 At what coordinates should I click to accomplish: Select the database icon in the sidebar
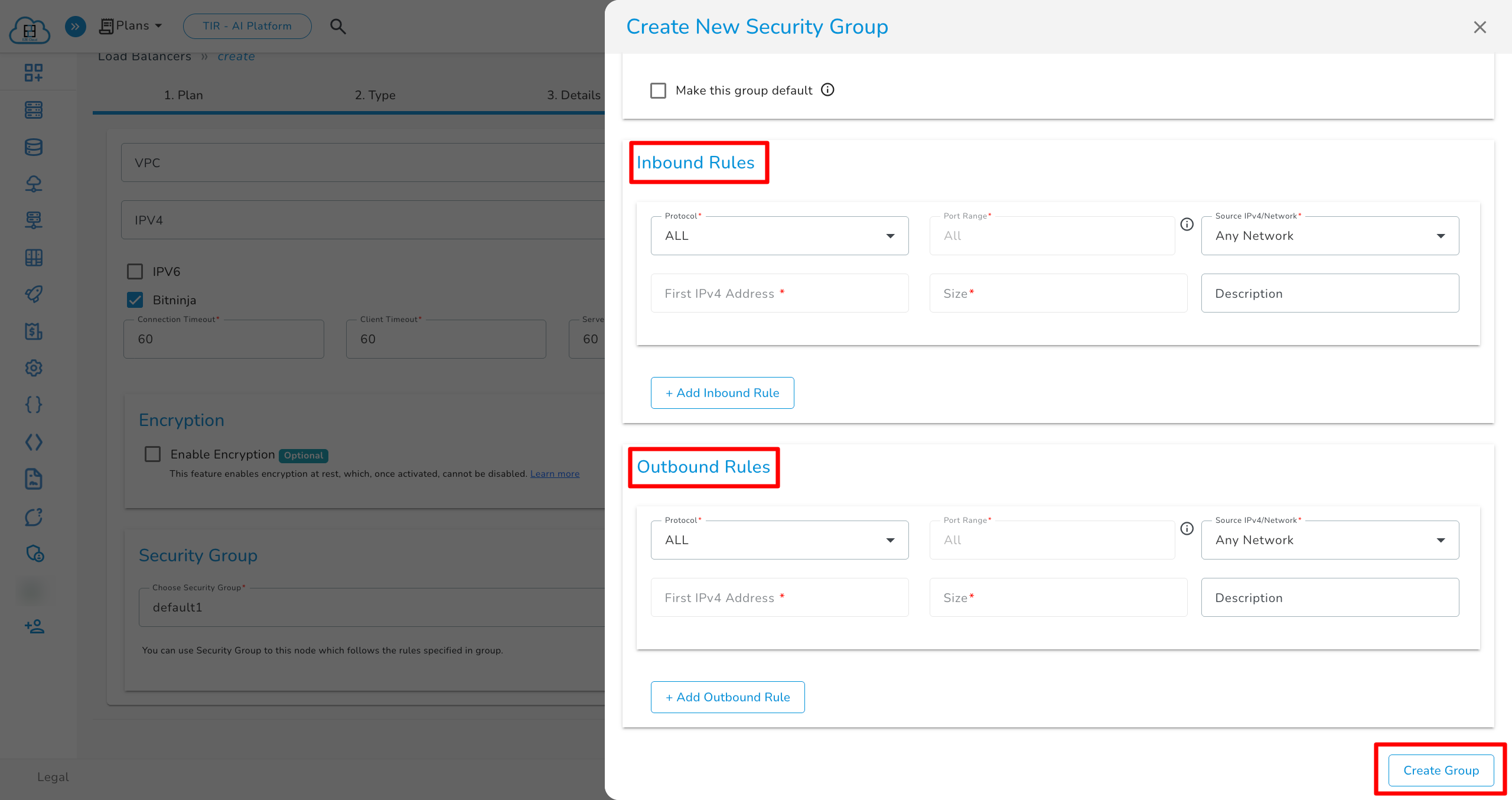pyautogui.click(x=34, y=147)
